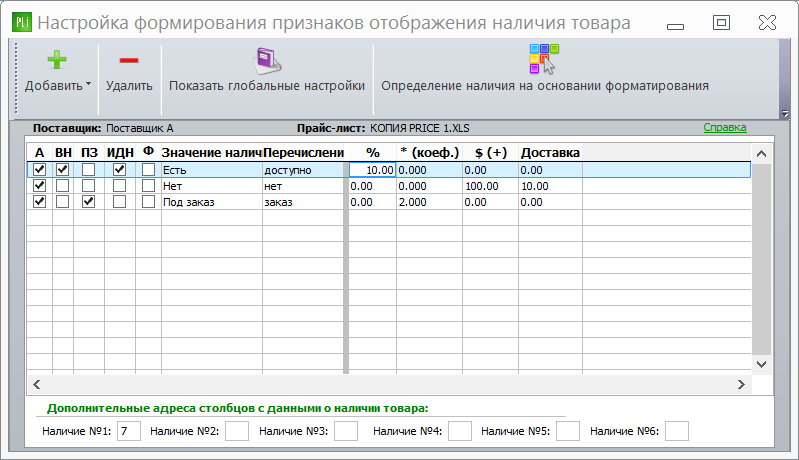Image resolution: width=799 pixels, height=460 pixels.
Task: Click the доступно enumeration cell
Action: click(x=303, y=170)
